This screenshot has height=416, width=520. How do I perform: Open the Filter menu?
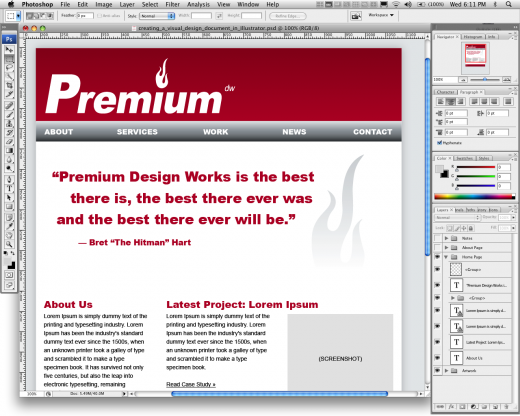pyautogui.click(x=173, y=4)
